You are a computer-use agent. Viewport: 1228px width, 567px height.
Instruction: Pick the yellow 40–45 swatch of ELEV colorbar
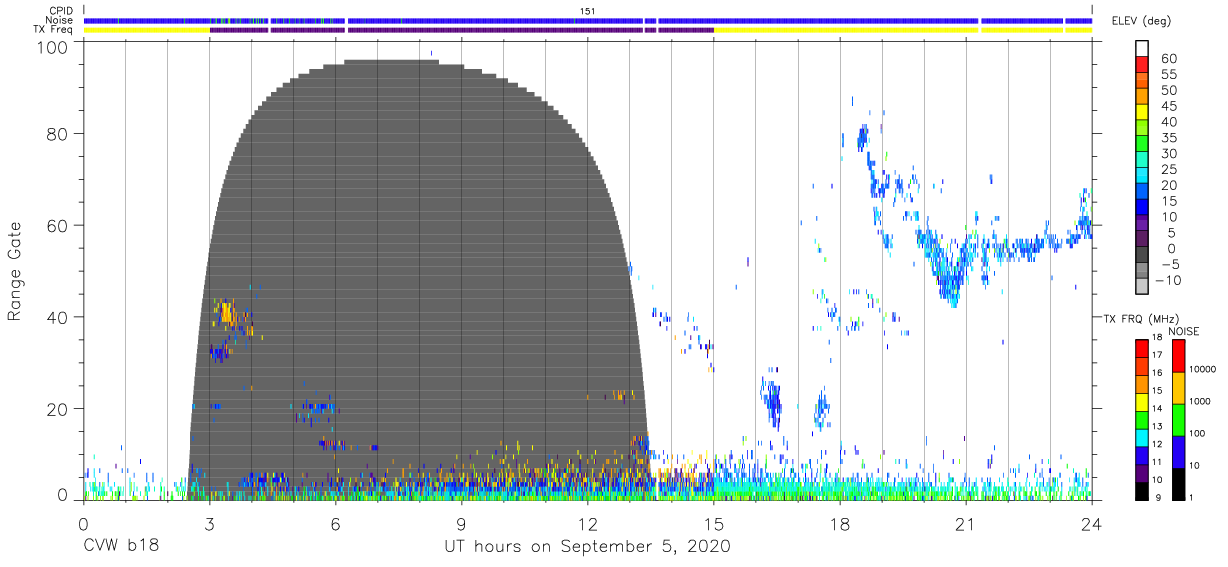point(1142,113)
